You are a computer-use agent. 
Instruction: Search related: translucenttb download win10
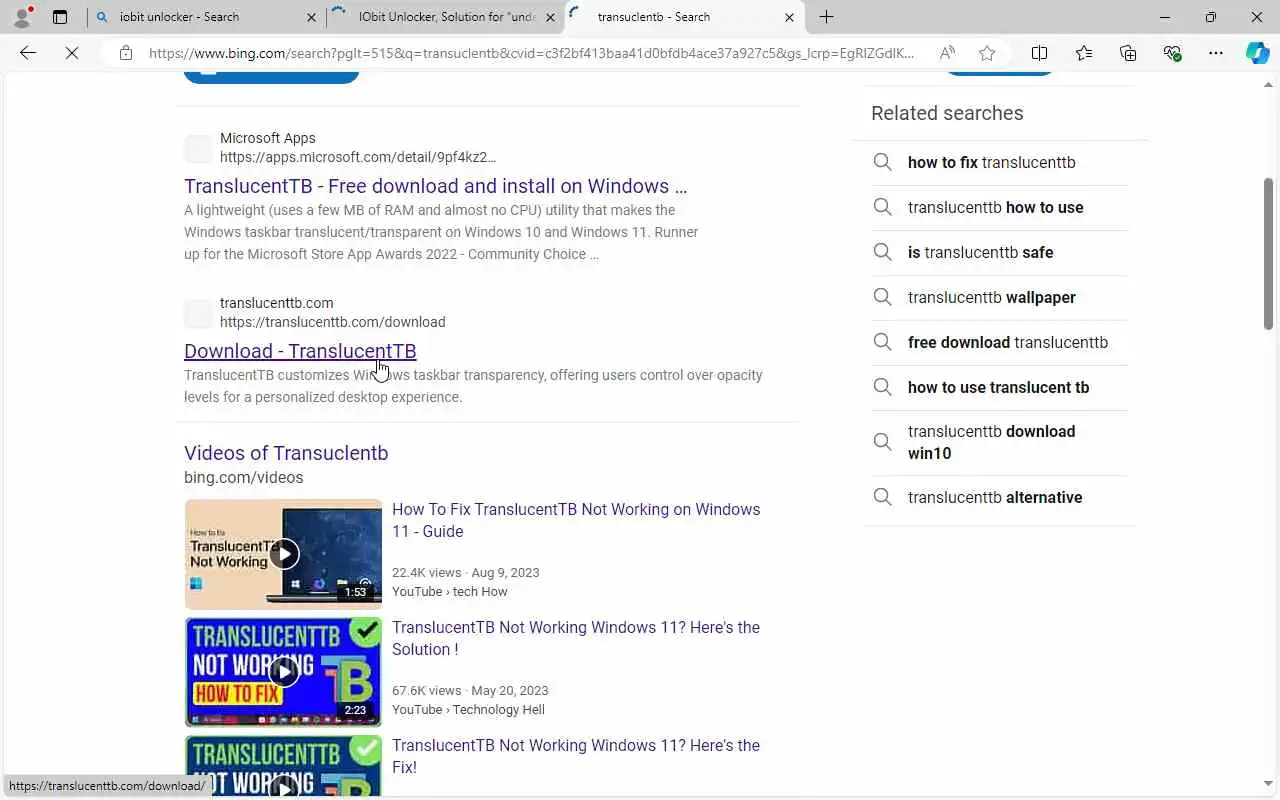tap(991, 442)
